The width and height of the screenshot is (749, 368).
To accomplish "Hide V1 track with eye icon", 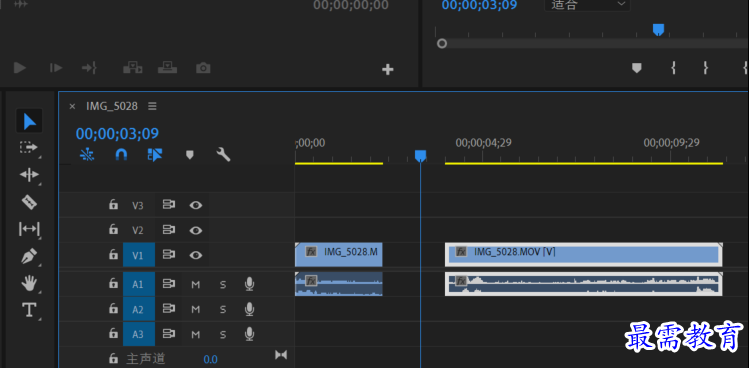I will [195, 255].
